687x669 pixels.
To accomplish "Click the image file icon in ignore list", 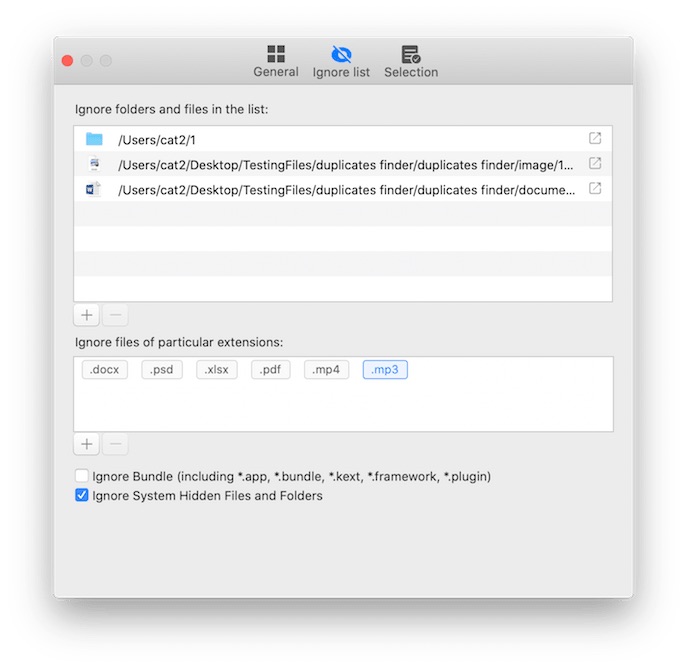I will [94, 164].
